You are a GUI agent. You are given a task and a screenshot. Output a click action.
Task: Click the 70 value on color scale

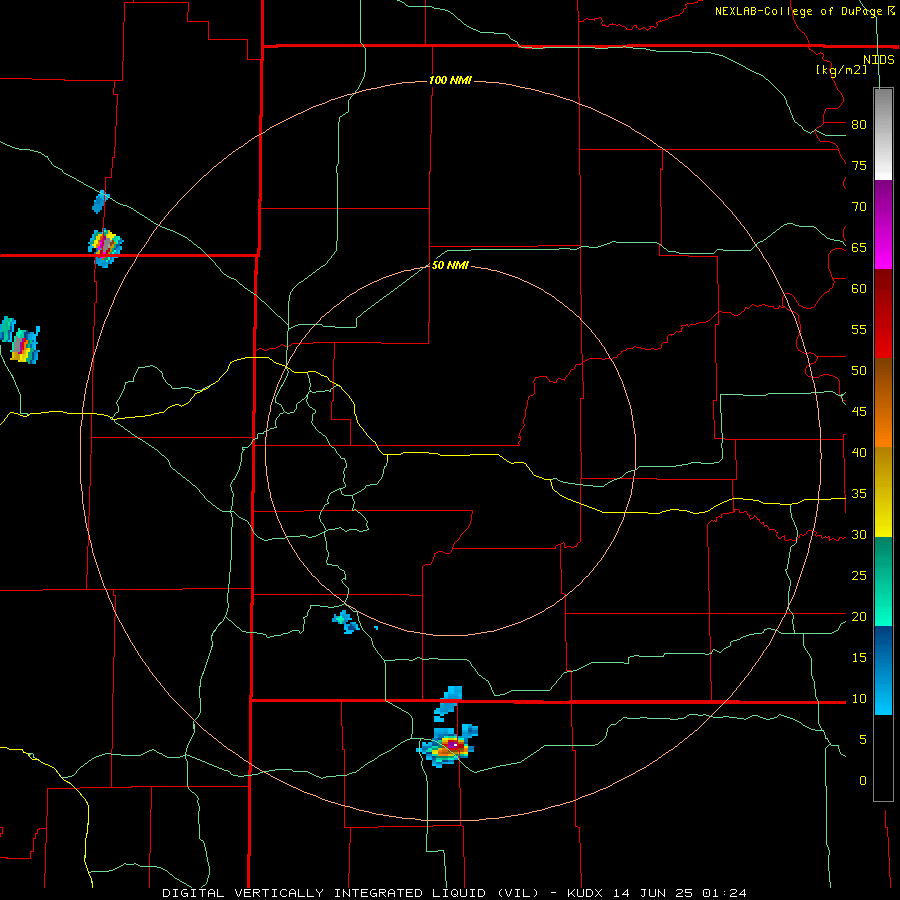click(x=859, y=207)
